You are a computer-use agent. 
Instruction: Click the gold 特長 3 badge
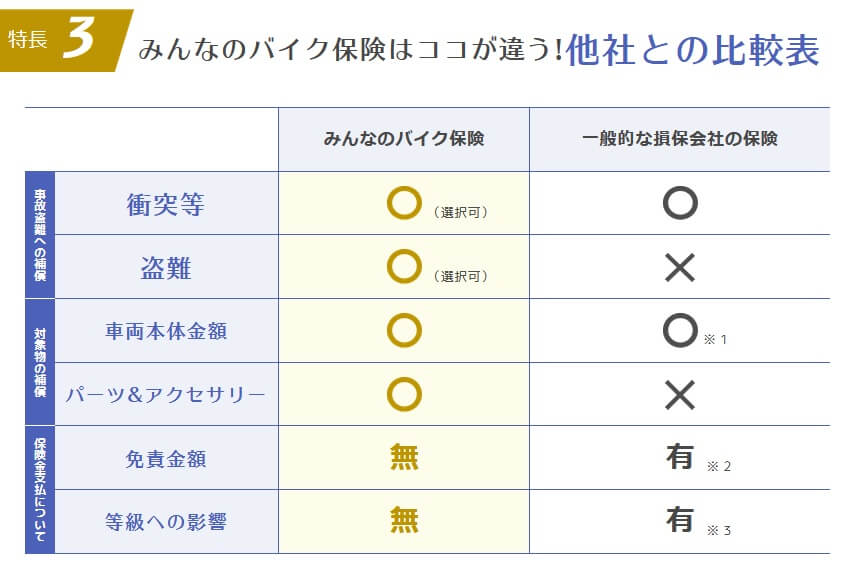pyautogui.click(x=62, y=40)
